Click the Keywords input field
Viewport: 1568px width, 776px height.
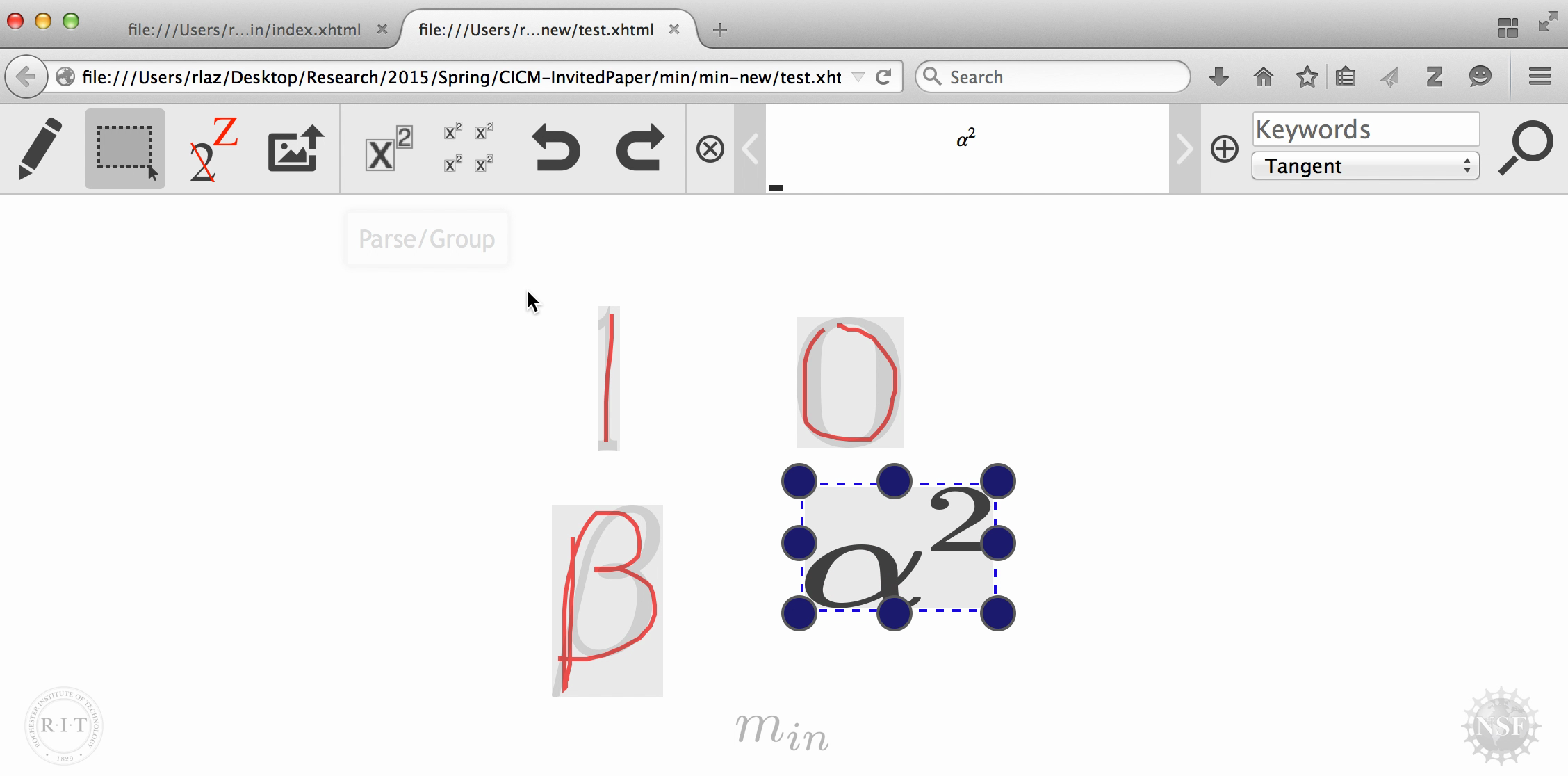click(1365, 129)
